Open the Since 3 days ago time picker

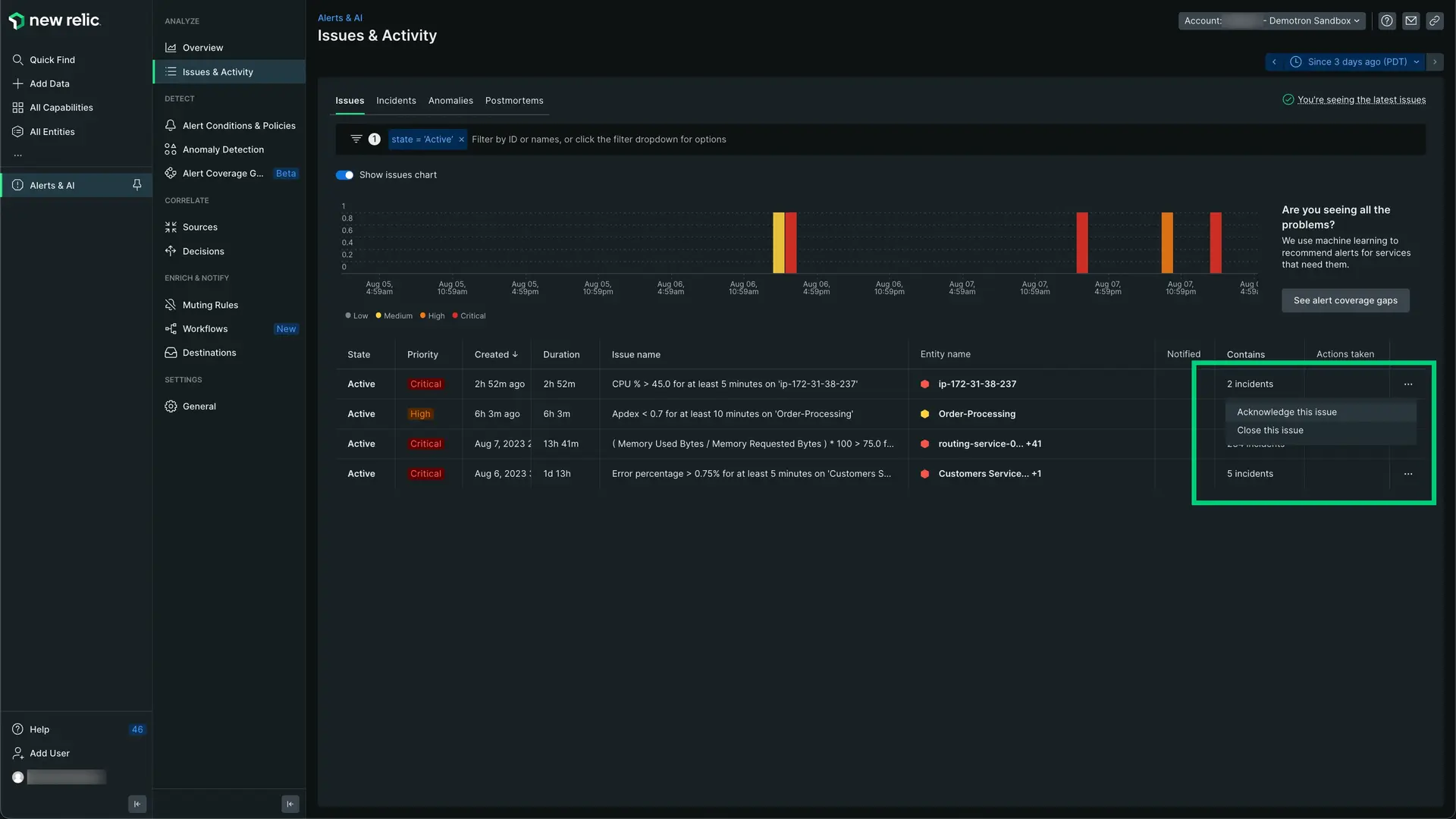click(1355, 62)
